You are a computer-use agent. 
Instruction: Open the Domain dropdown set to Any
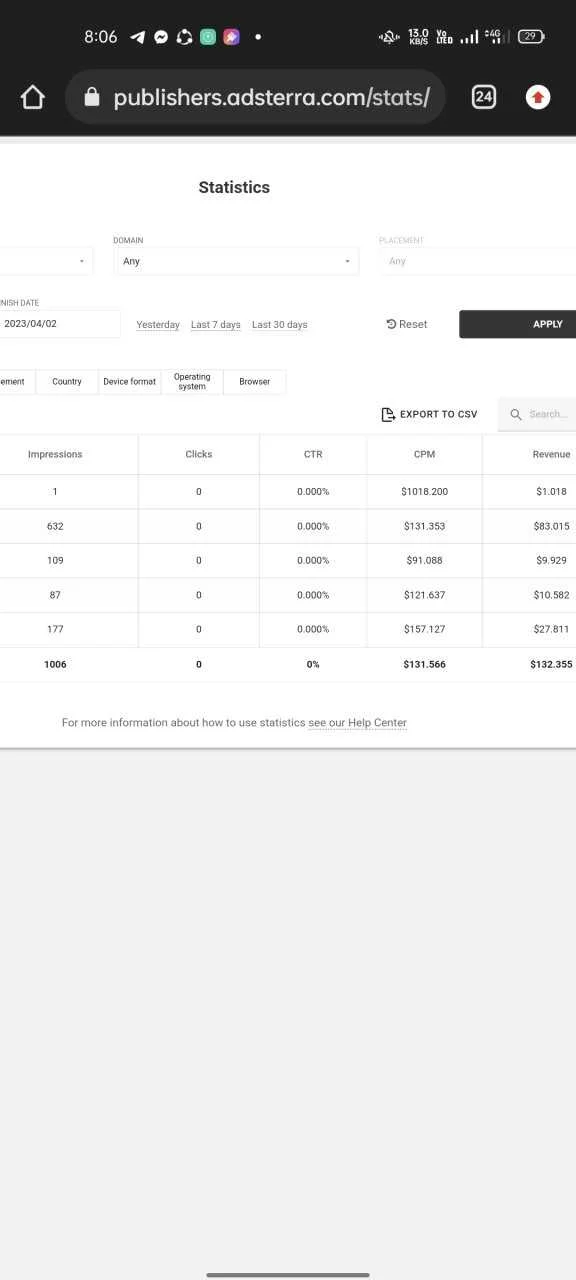pyautogui.click(x=236, y=261)
